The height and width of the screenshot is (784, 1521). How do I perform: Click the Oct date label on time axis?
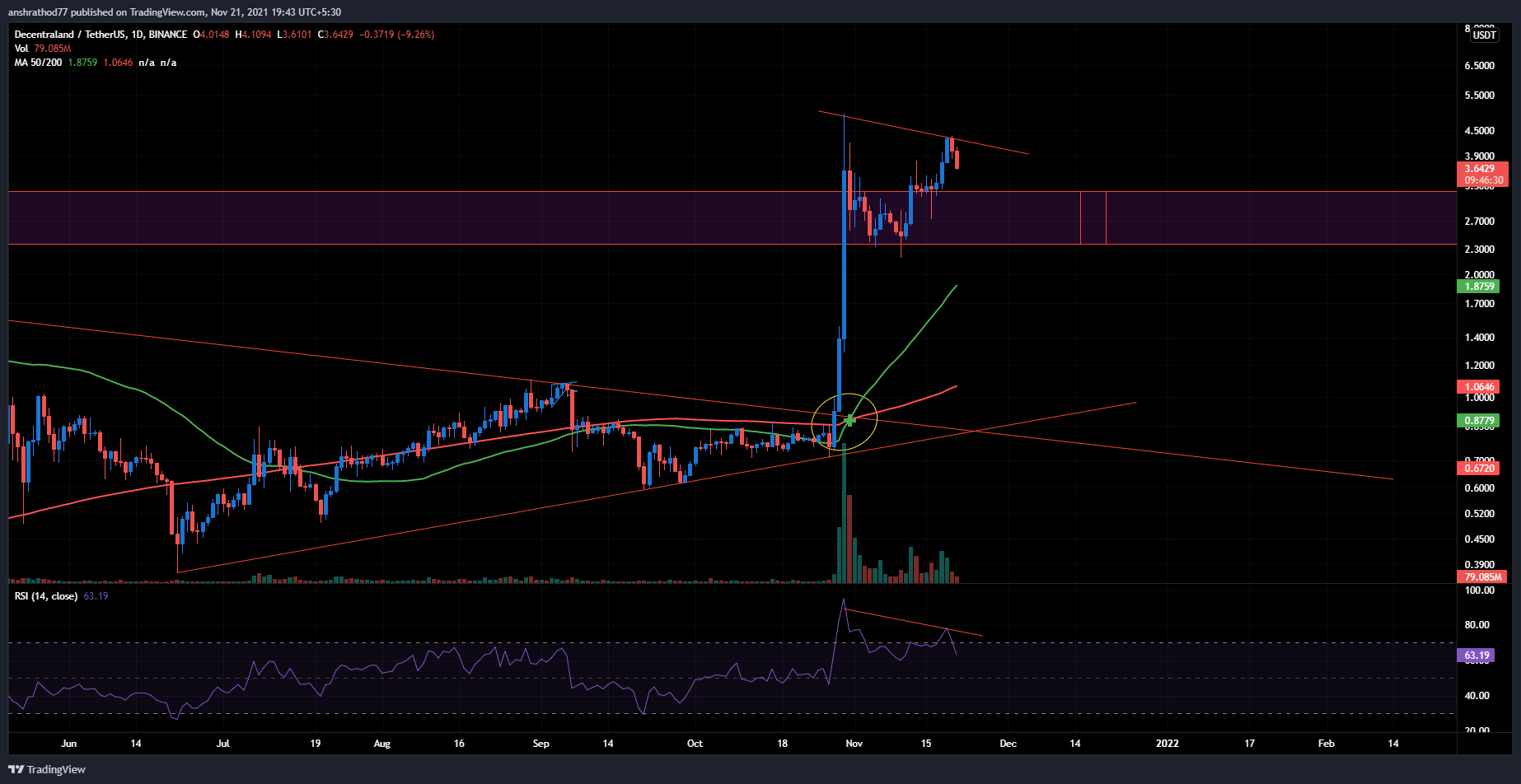point(695,744)
